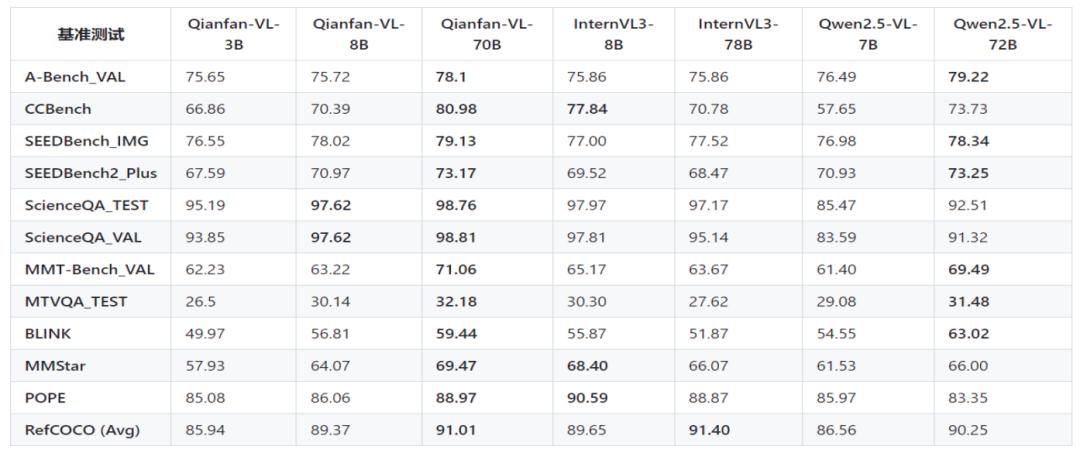1080x453 pixels.
Task: Click the InternVL3-8B column header
Action: tap(613, 34)
